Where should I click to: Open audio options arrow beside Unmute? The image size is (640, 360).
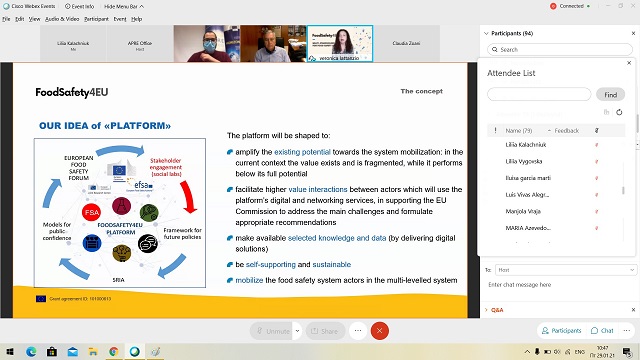(x=298, y=331)
